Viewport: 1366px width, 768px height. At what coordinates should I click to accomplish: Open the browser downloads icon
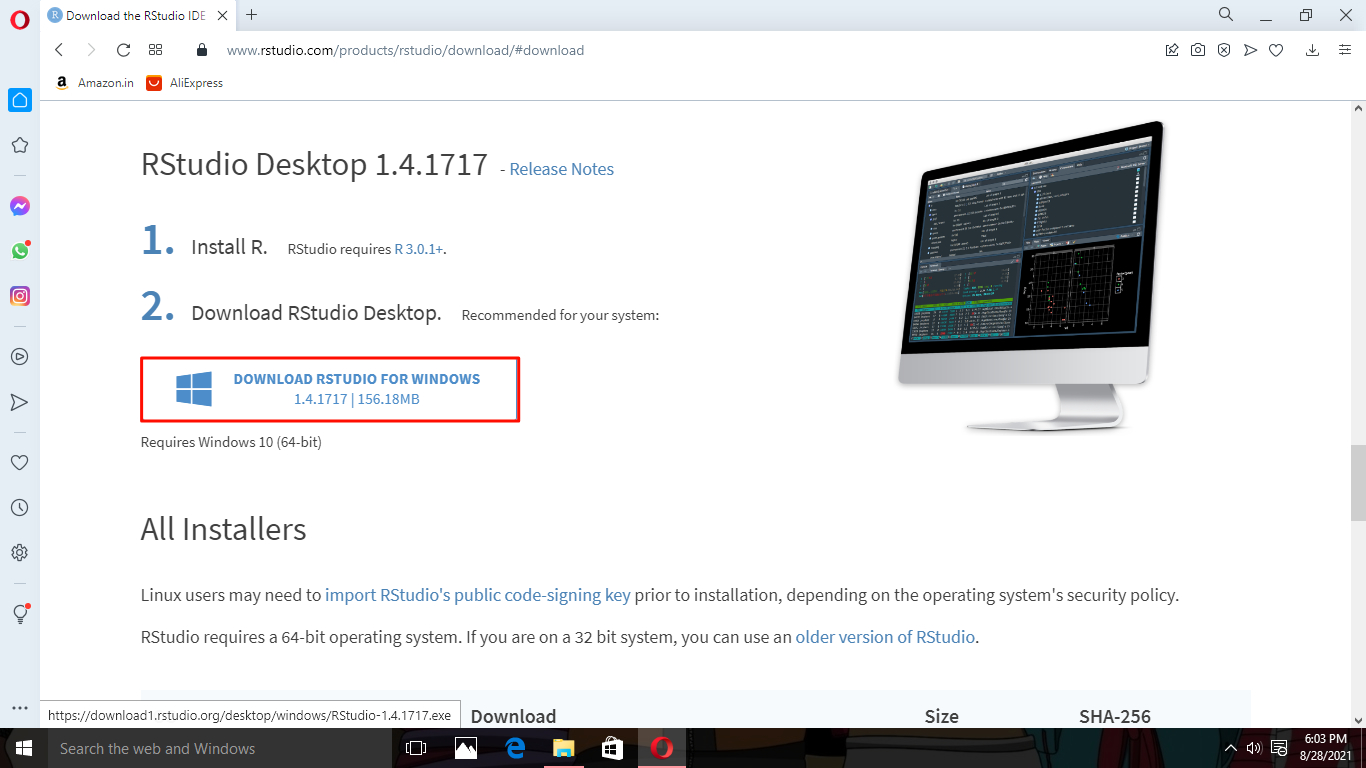click(1313, 50)
